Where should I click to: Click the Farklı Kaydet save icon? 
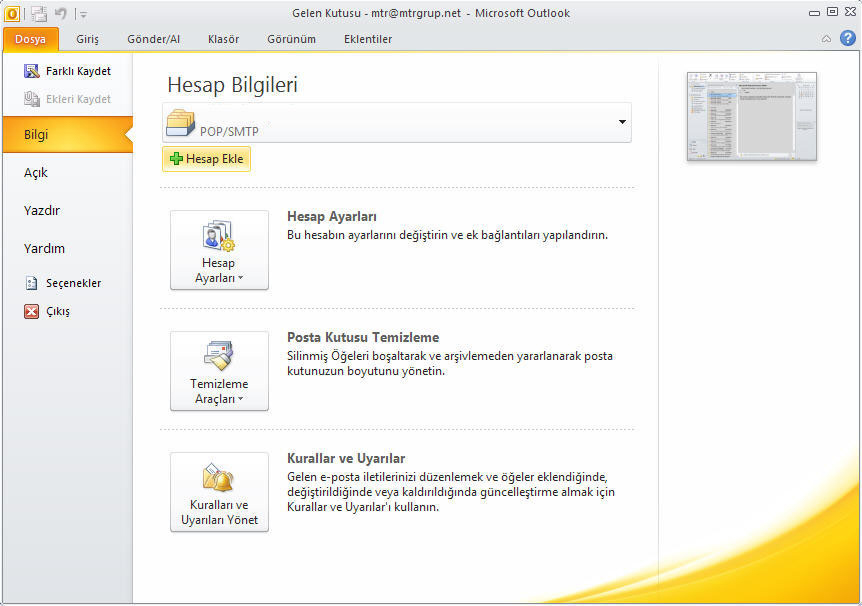[31, 72]
